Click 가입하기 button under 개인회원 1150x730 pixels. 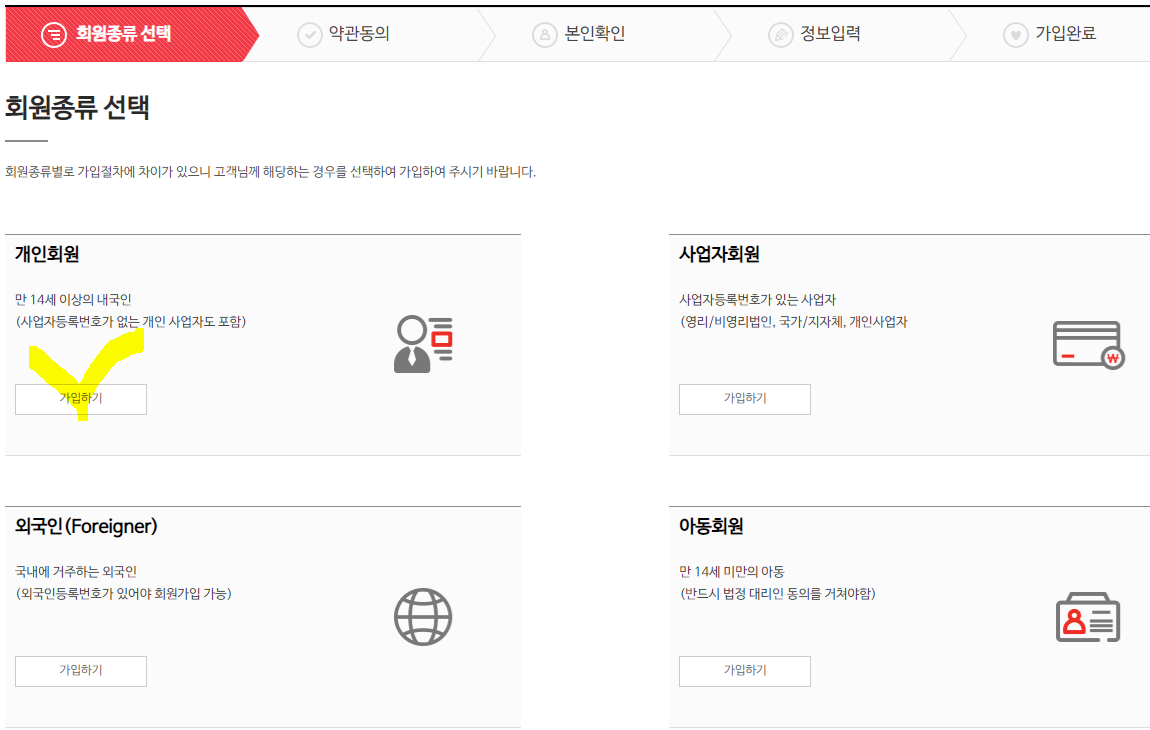[81, 399]
